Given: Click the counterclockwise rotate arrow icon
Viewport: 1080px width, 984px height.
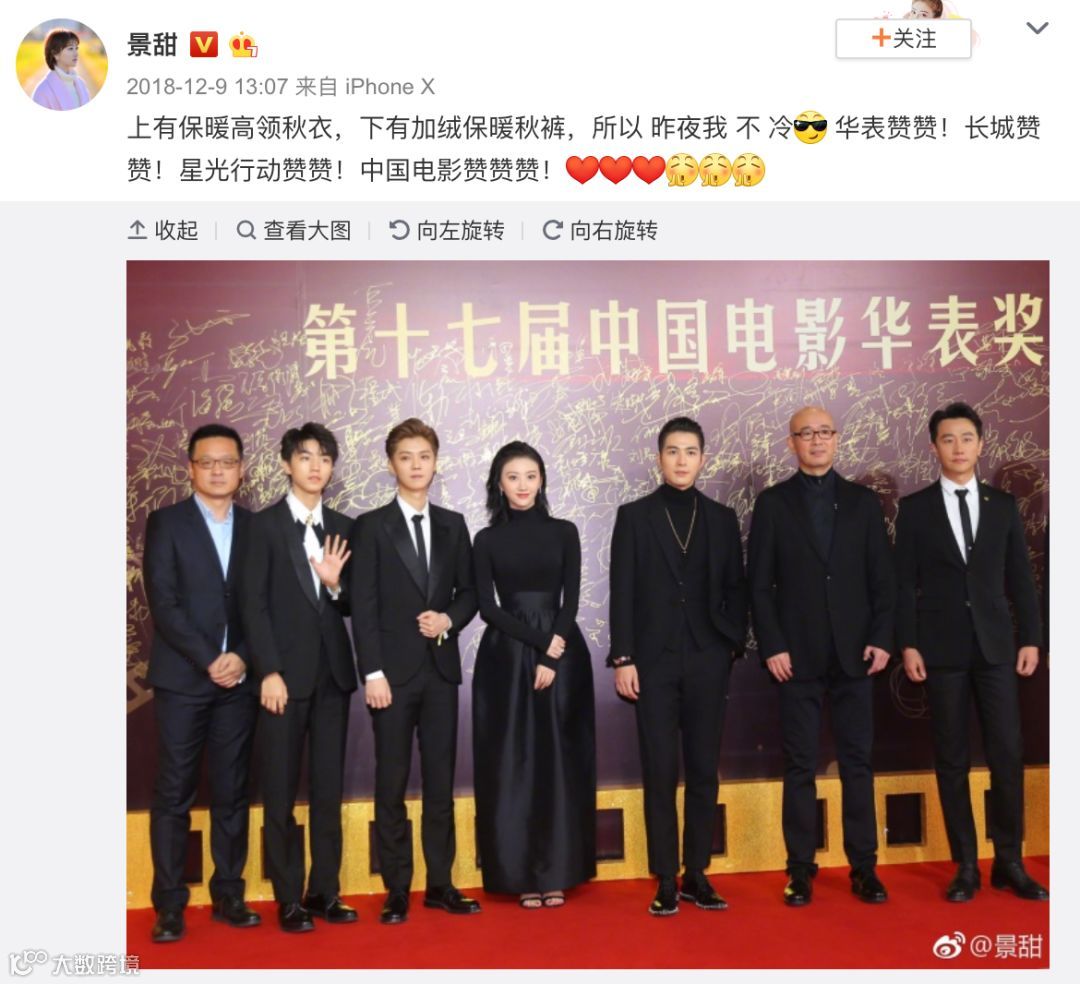Looking at the screenshot, I should (399, 230).
